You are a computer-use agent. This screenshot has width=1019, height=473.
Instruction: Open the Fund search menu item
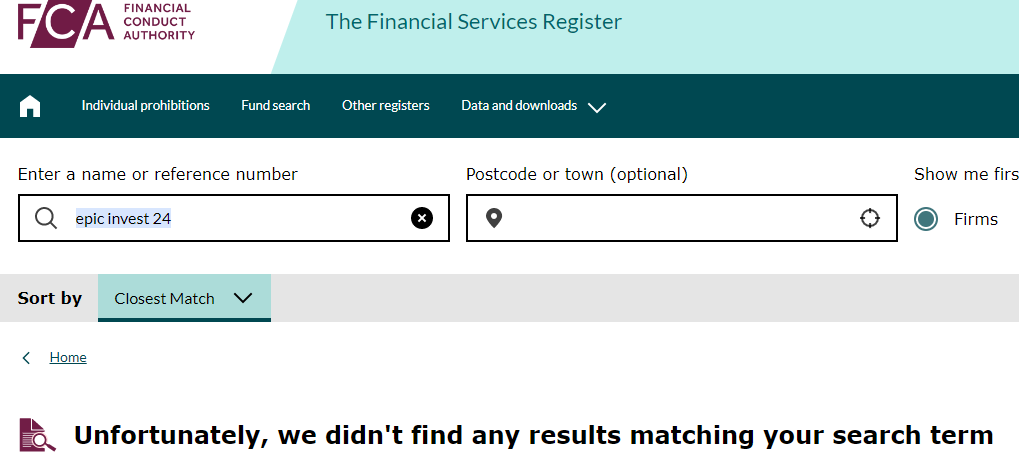point(276,106)
